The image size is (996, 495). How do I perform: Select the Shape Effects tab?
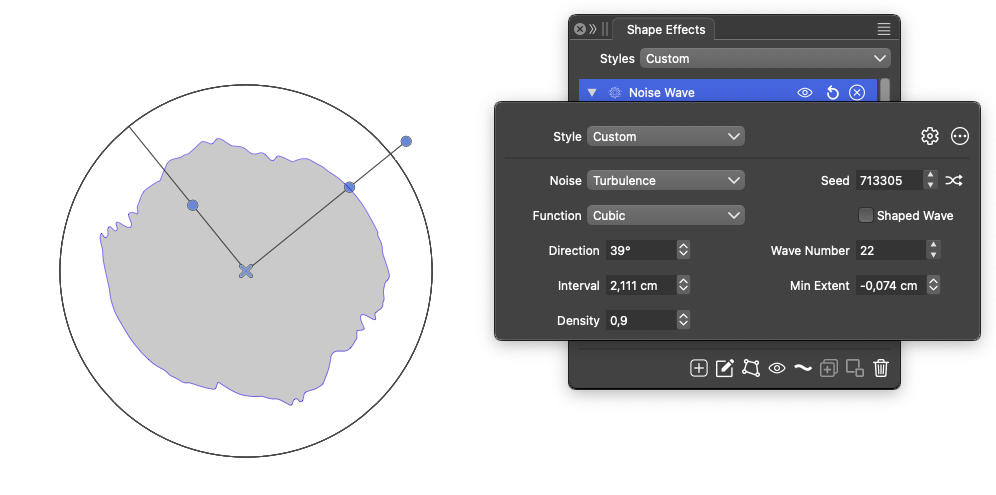pos(666,30)
